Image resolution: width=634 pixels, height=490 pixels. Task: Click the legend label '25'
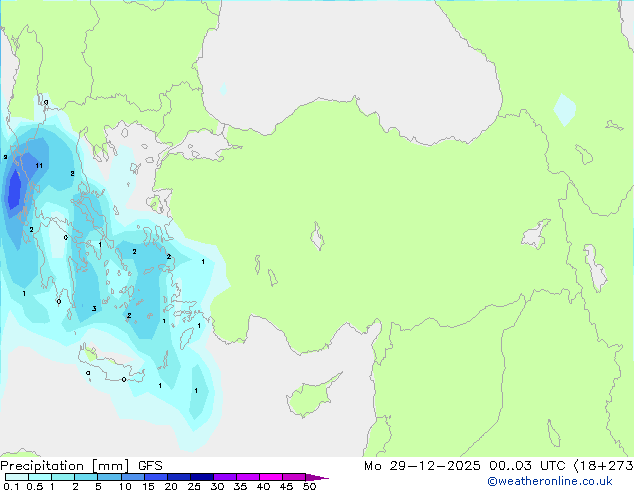coord(194,486)
